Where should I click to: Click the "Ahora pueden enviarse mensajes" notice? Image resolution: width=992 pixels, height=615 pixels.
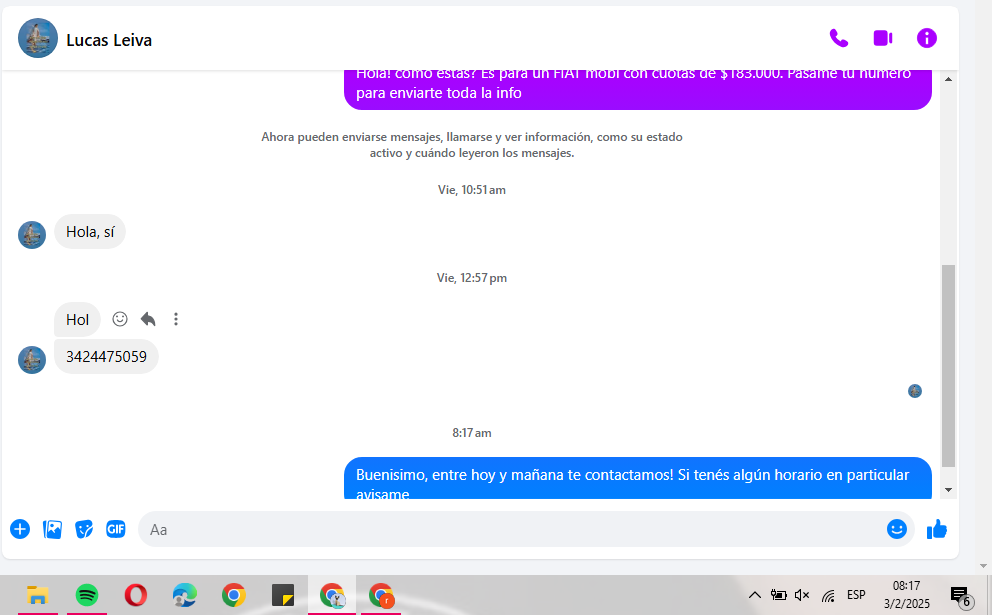coord(472,145)
